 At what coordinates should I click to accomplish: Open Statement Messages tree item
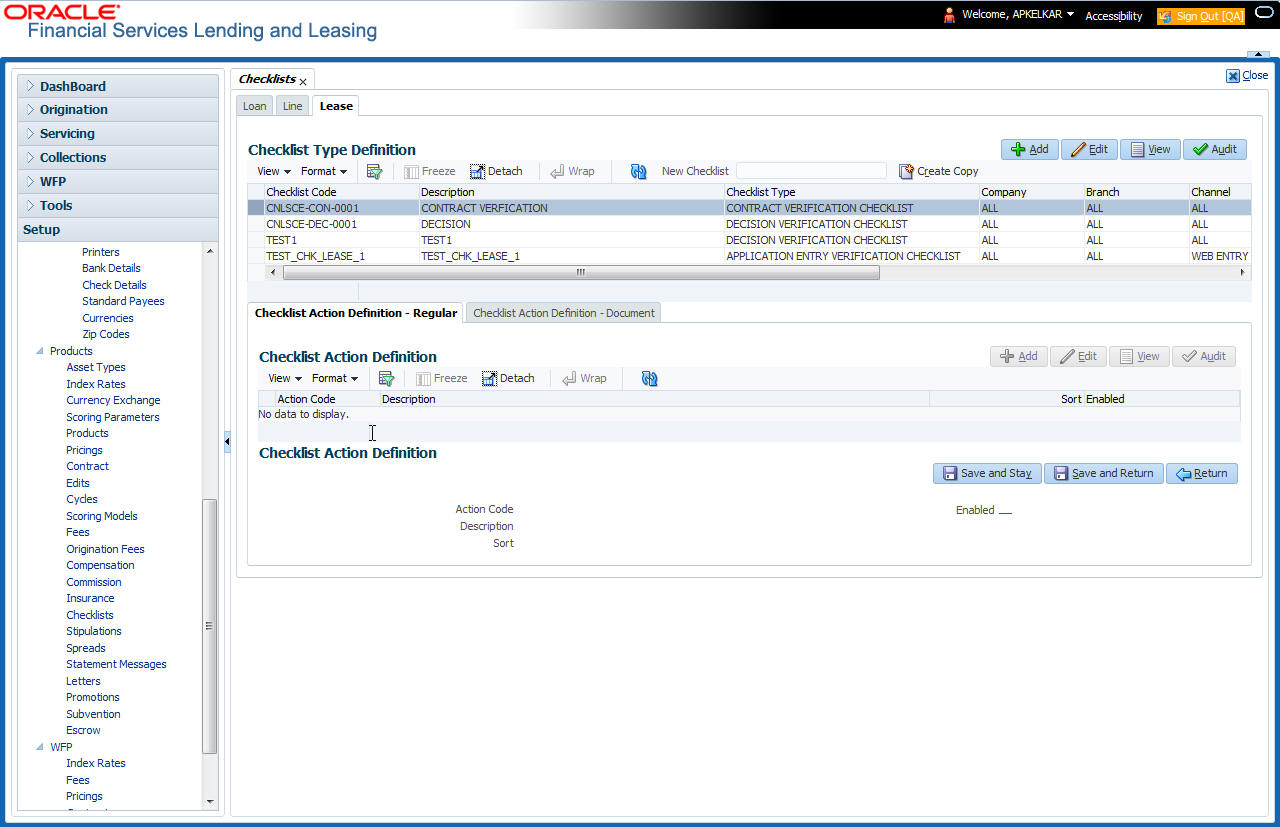(x=116, y=664)
